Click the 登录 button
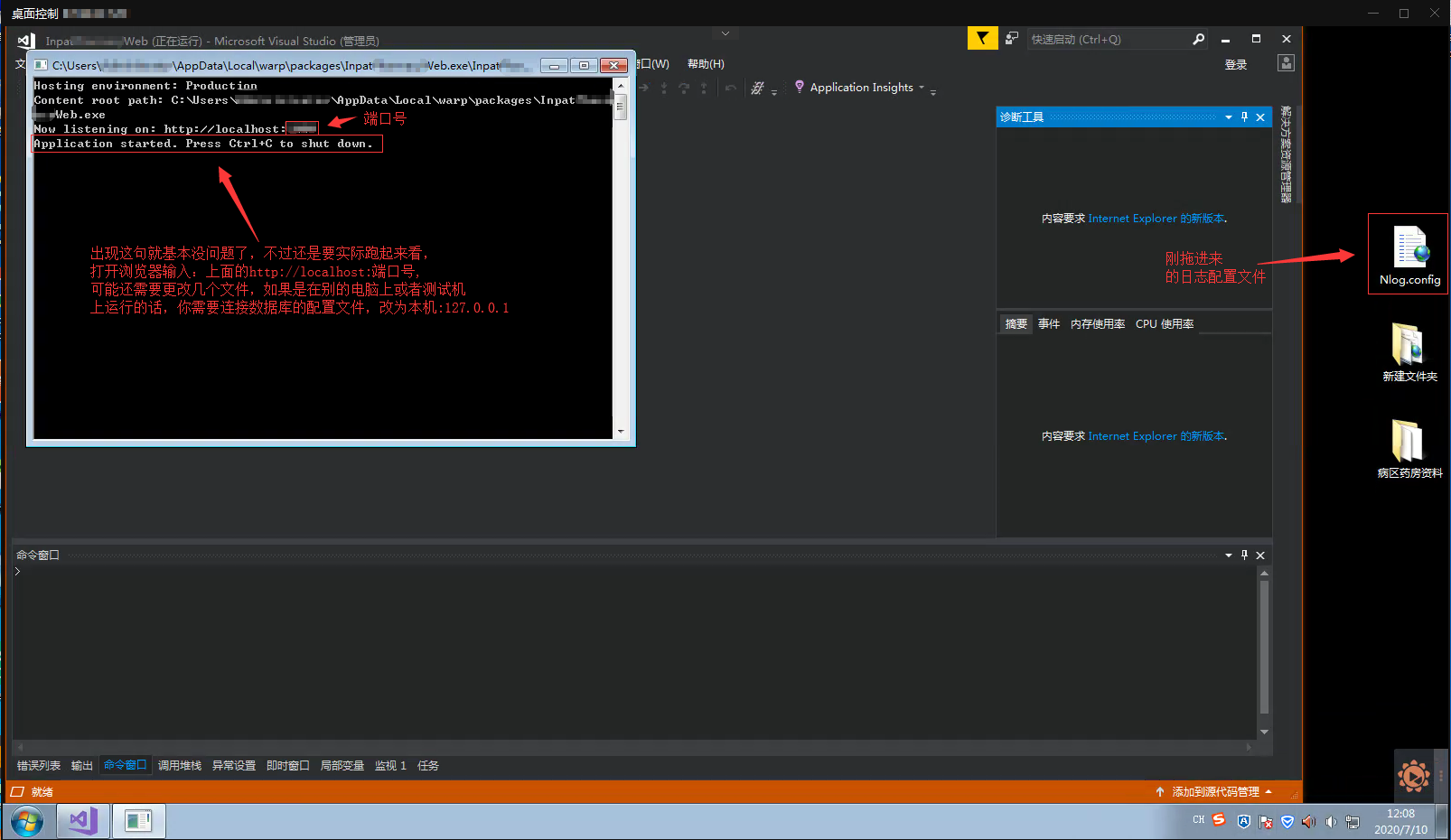 pyautogui.click(x=1236, y=64)
